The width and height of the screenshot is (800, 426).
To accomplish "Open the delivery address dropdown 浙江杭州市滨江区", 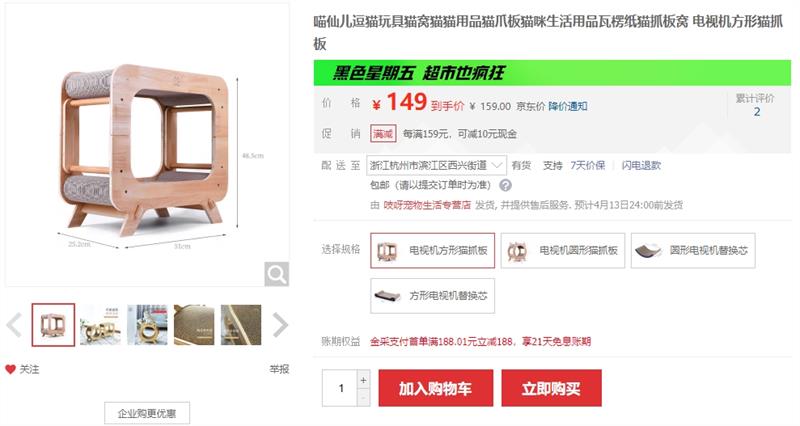I will (x=437, y=165).
